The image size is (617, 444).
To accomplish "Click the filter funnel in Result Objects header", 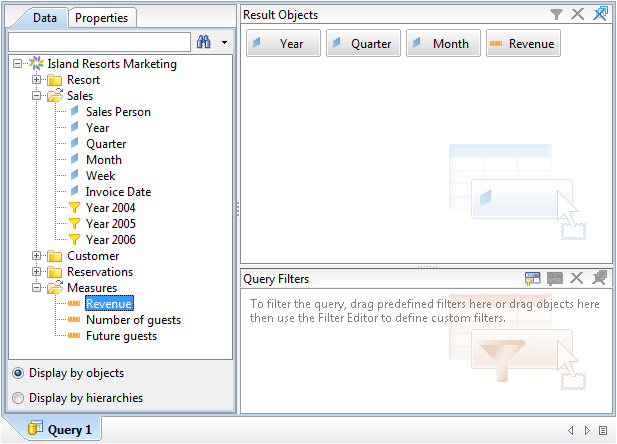I will (x=556, y=14).
